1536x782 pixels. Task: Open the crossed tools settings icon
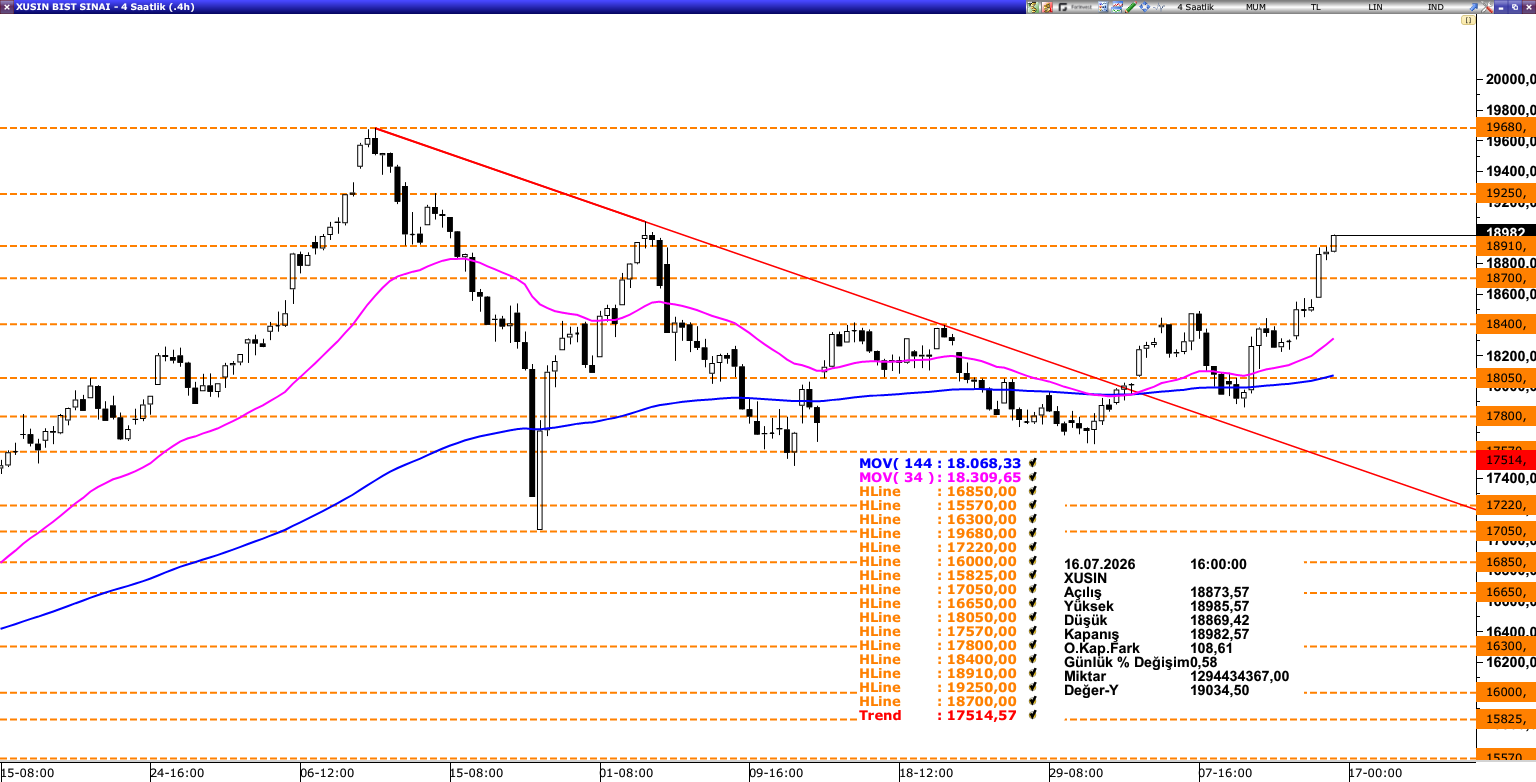pyautogui.click(x=1487, y=7)
